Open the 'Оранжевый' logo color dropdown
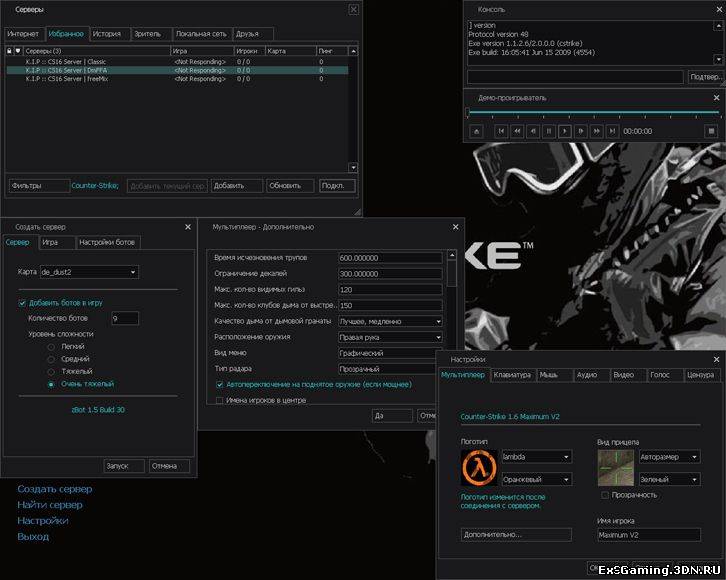Screen dimensions: 726x580 point(537,480)
